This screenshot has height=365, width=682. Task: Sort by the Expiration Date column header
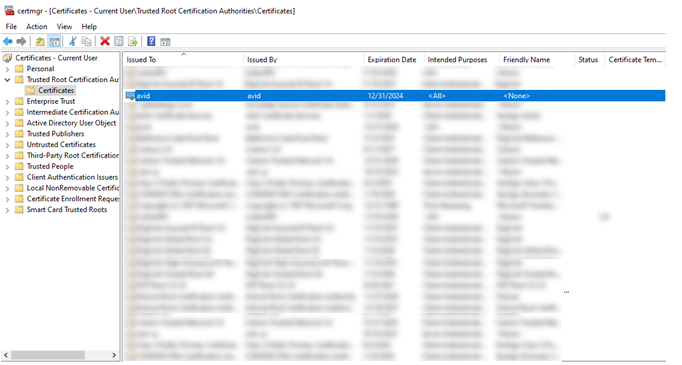pyautogui.click(x=394, y=60)
